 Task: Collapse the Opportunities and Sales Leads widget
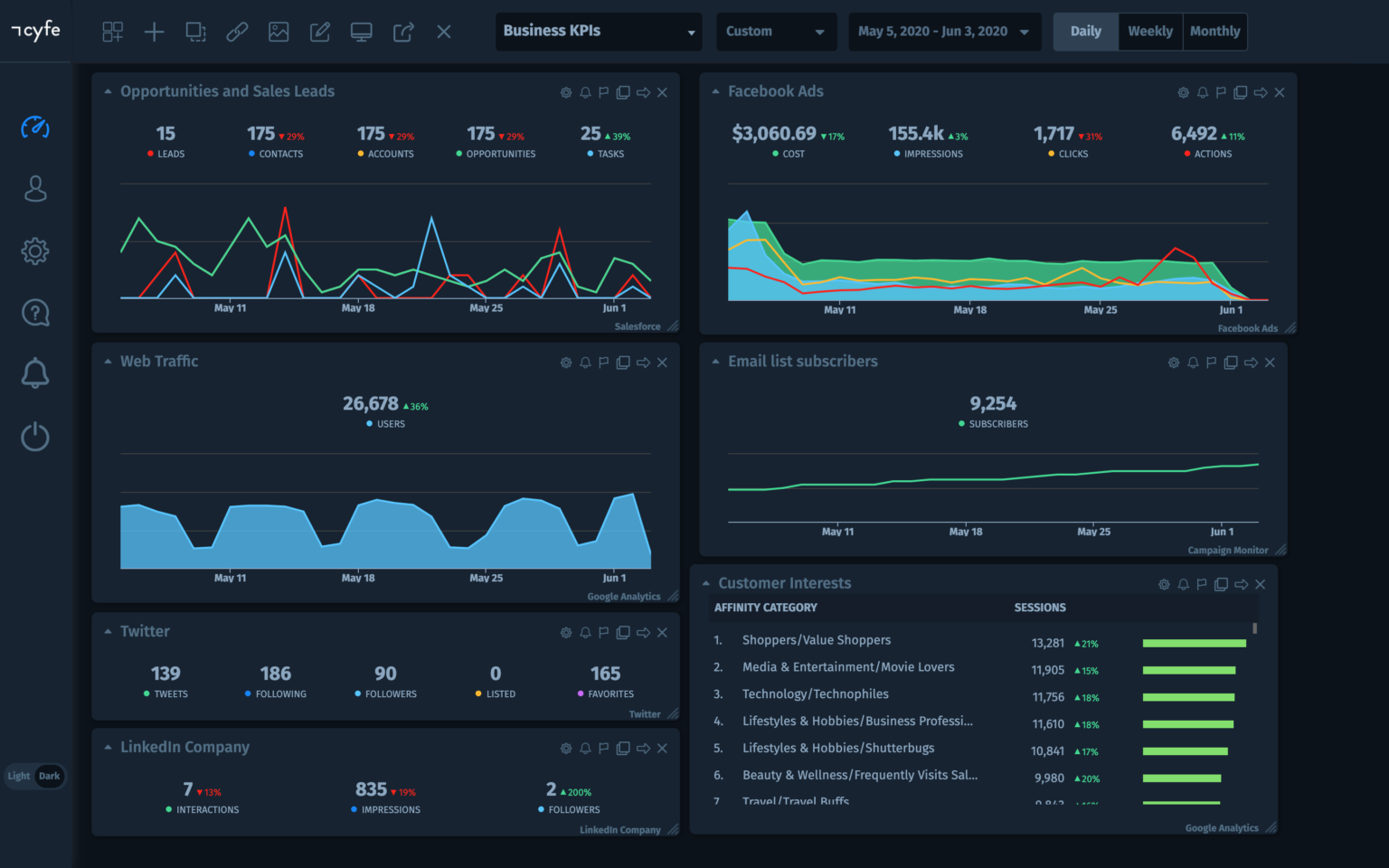click(x=108, y=91)
